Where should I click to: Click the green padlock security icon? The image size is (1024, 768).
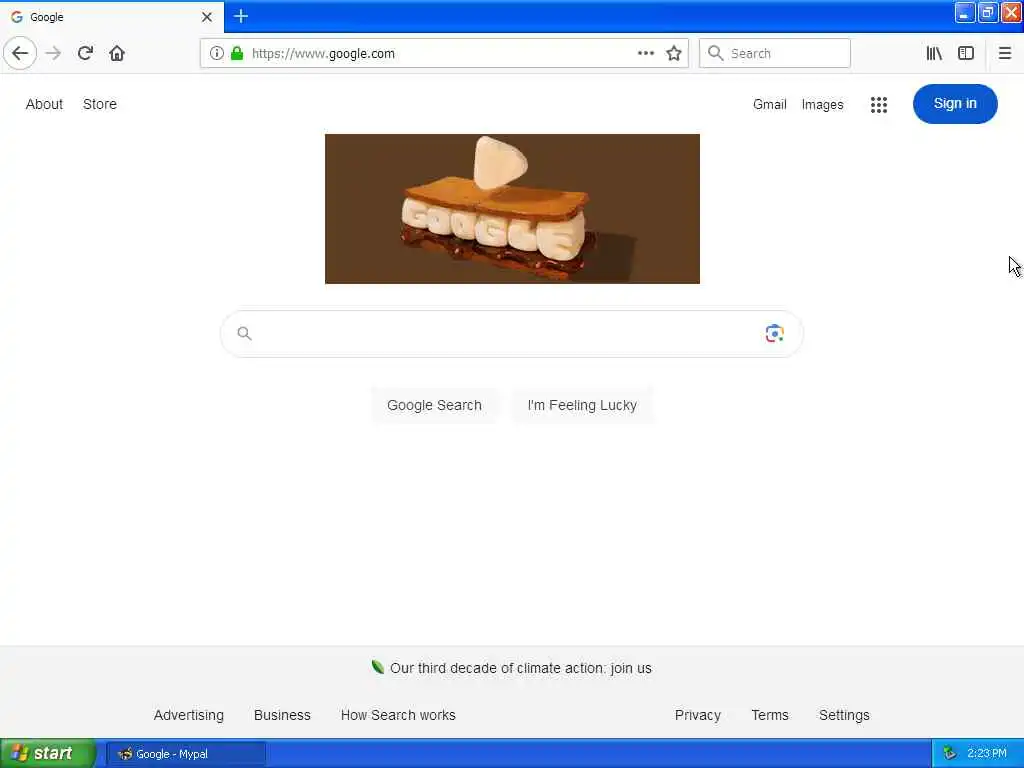pos(237,53)
